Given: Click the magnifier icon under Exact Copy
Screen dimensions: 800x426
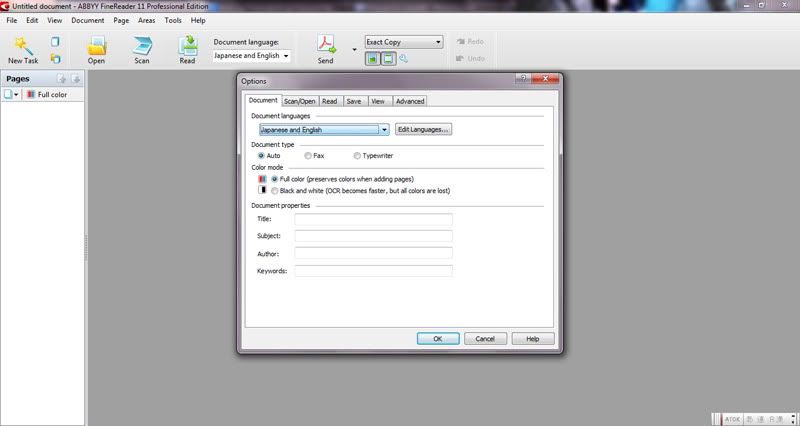Looking at the screenshot, I should (x=403, y=59).
